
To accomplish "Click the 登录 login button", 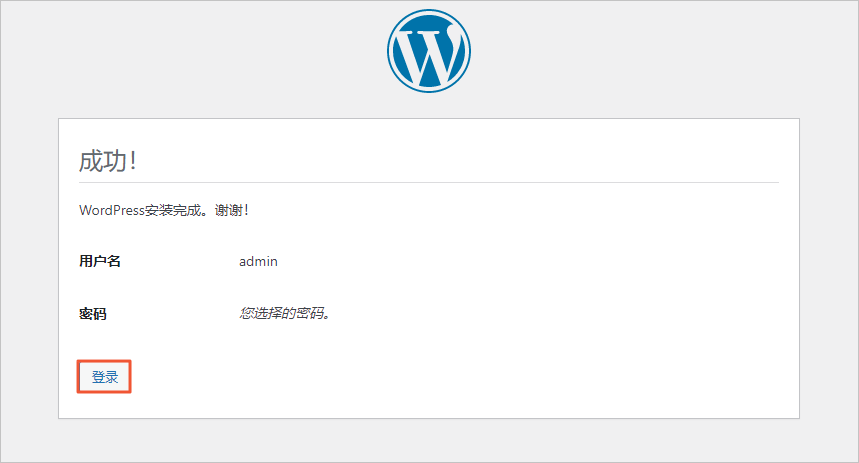I will [104, 377].
